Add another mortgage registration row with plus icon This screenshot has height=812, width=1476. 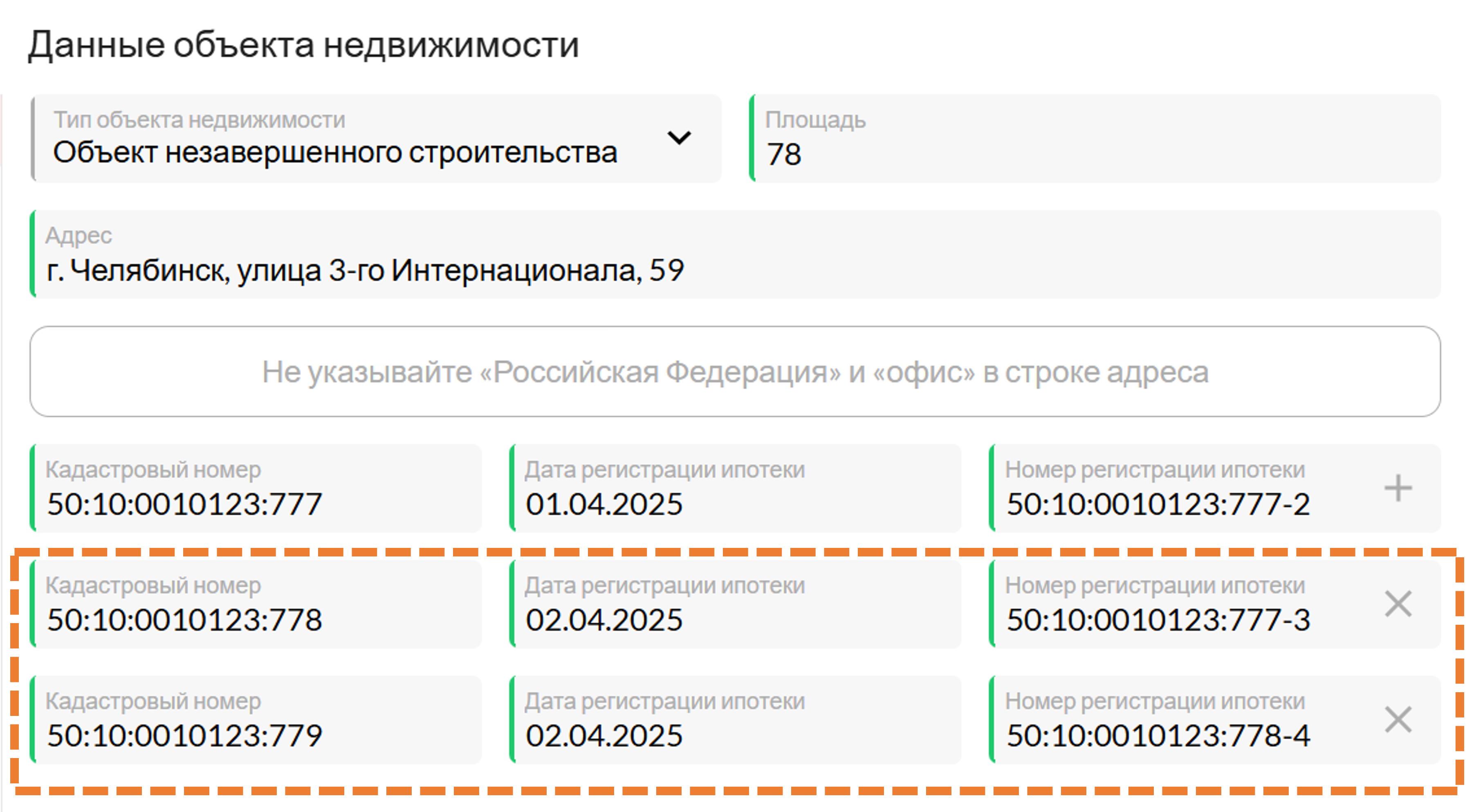click(x=1397, y=488)
